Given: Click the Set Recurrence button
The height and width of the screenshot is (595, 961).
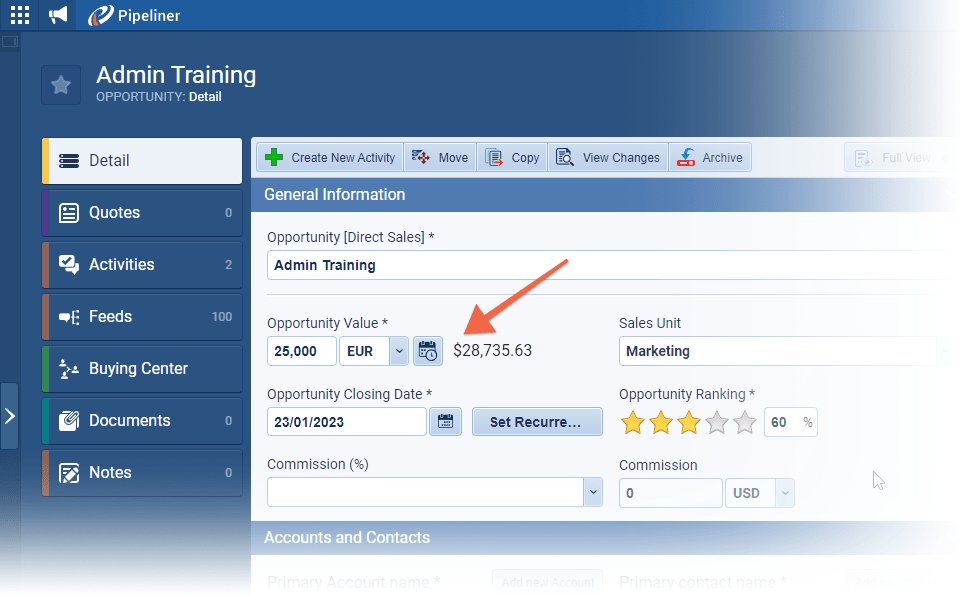Looking at the screenshot, I should tap(537, 422).
